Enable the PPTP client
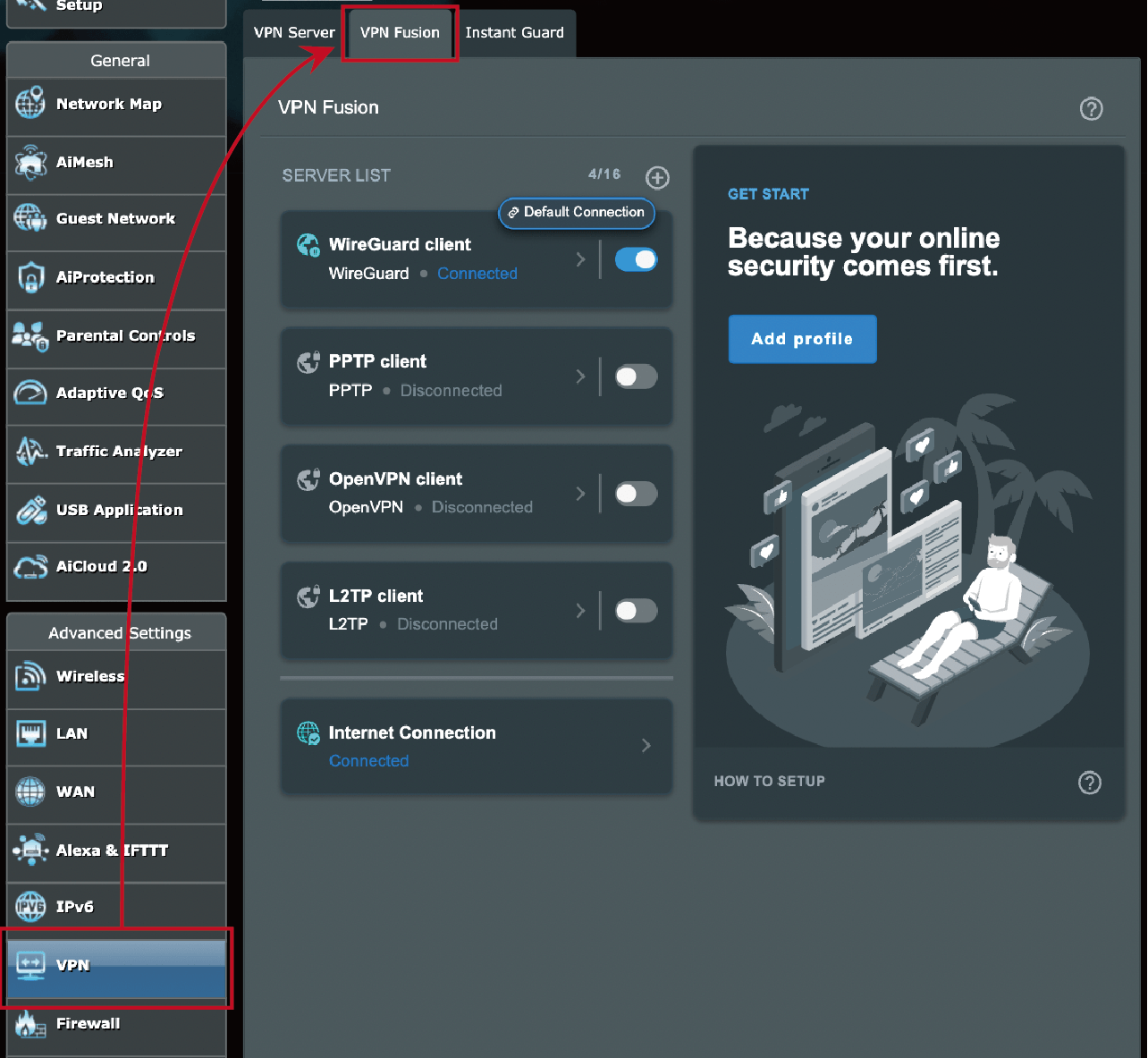This screenshot has height=1058, width=1148. point(636,377)
